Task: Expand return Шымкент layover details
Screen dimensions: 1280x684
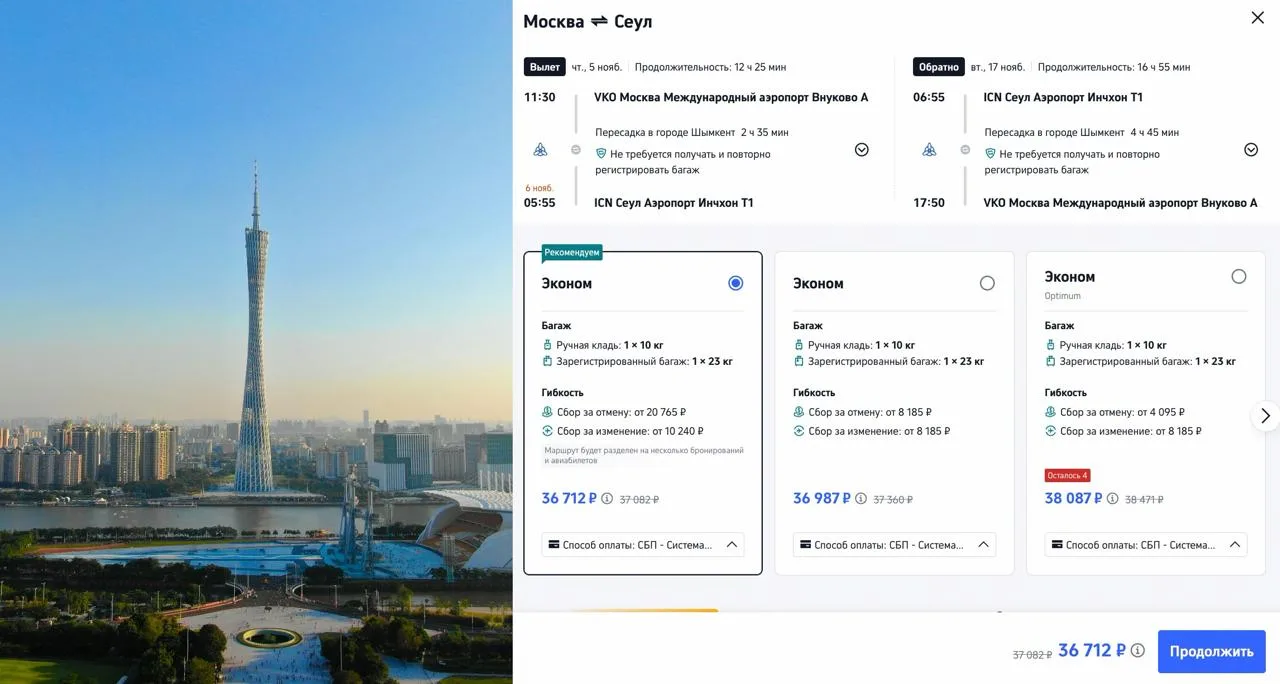Action: click(x=1251, y=150)
